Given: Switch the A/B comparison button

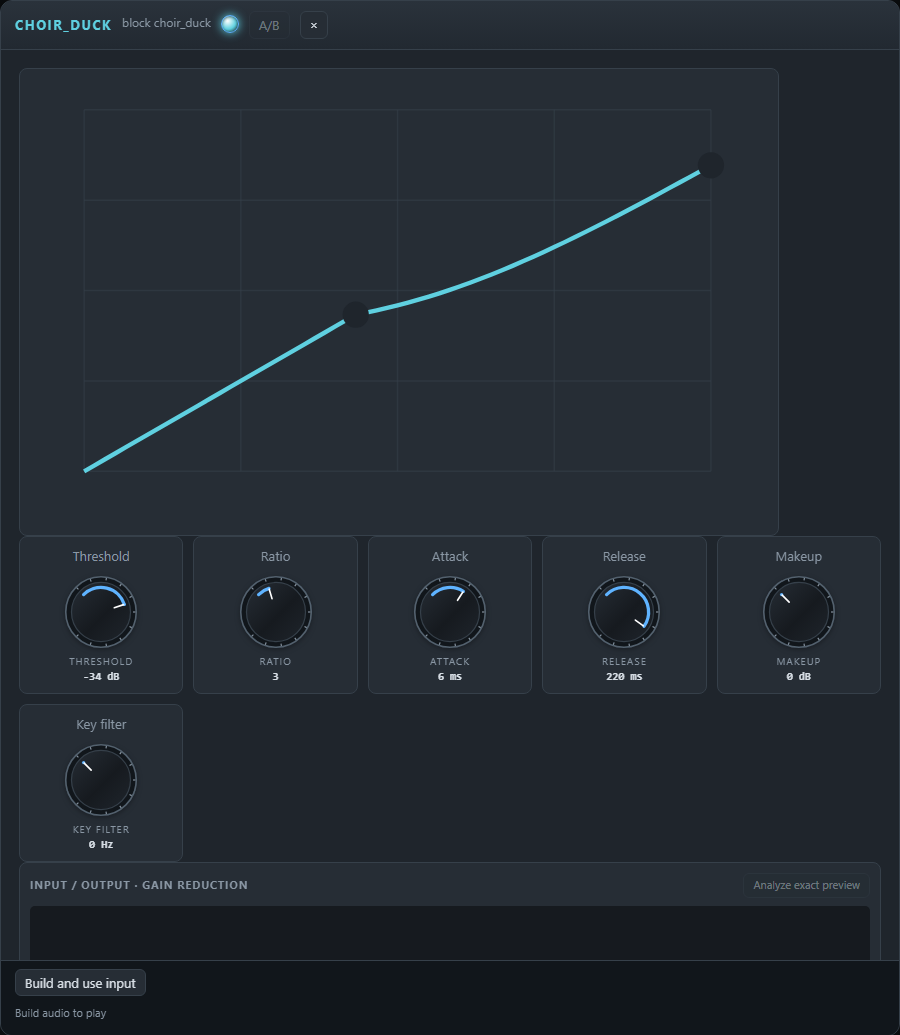Looking at the screenshot, I should (269, 26).
